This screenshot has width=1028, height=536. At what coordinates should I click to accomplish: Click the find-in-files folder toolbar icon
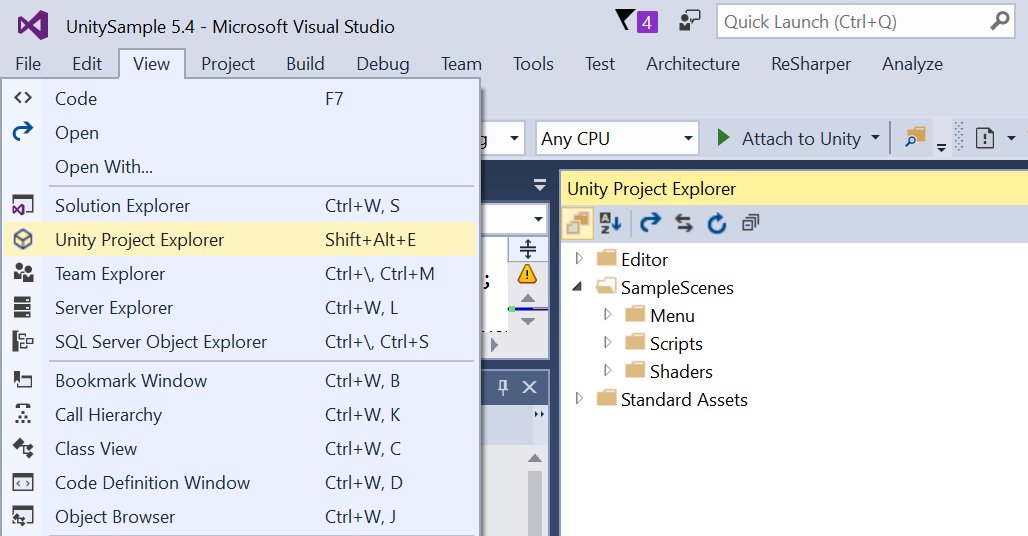(915, 138)
